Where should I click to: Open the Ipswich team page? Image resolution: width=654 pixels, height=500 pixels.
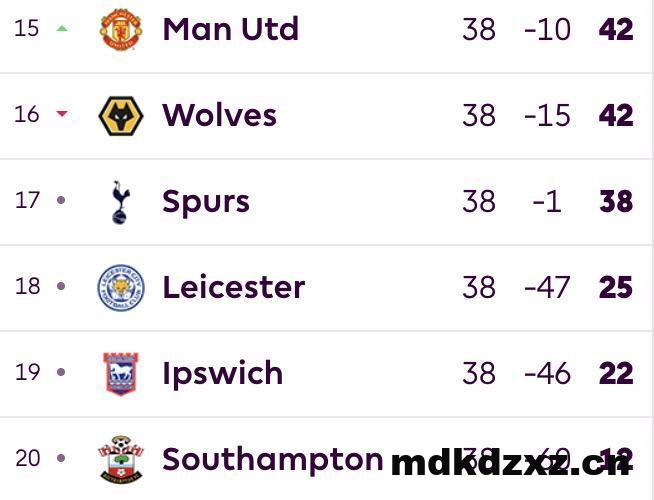click(x=222, y=374)
